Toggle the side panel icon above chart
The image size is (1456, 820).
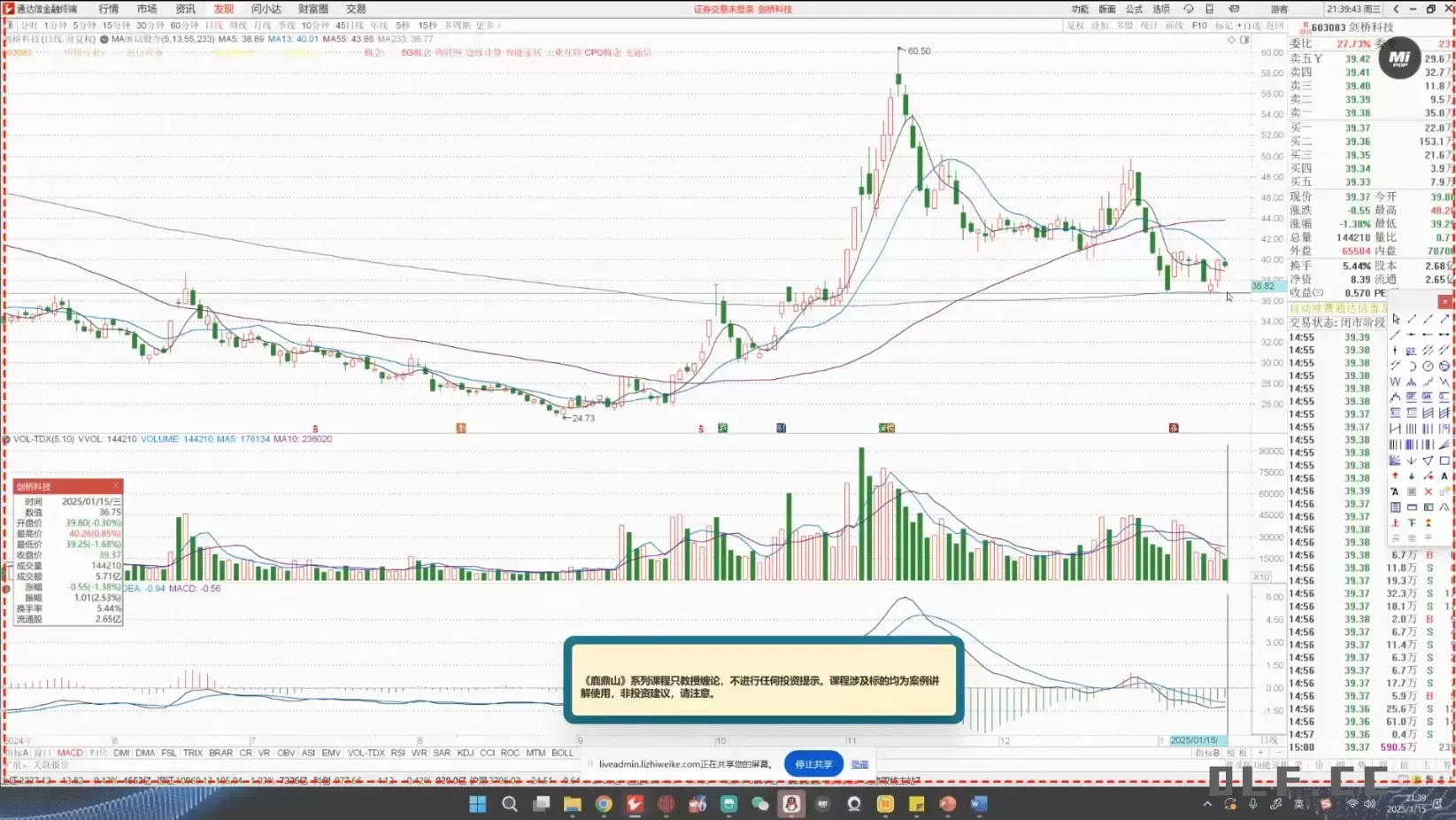pos(1244,40)
